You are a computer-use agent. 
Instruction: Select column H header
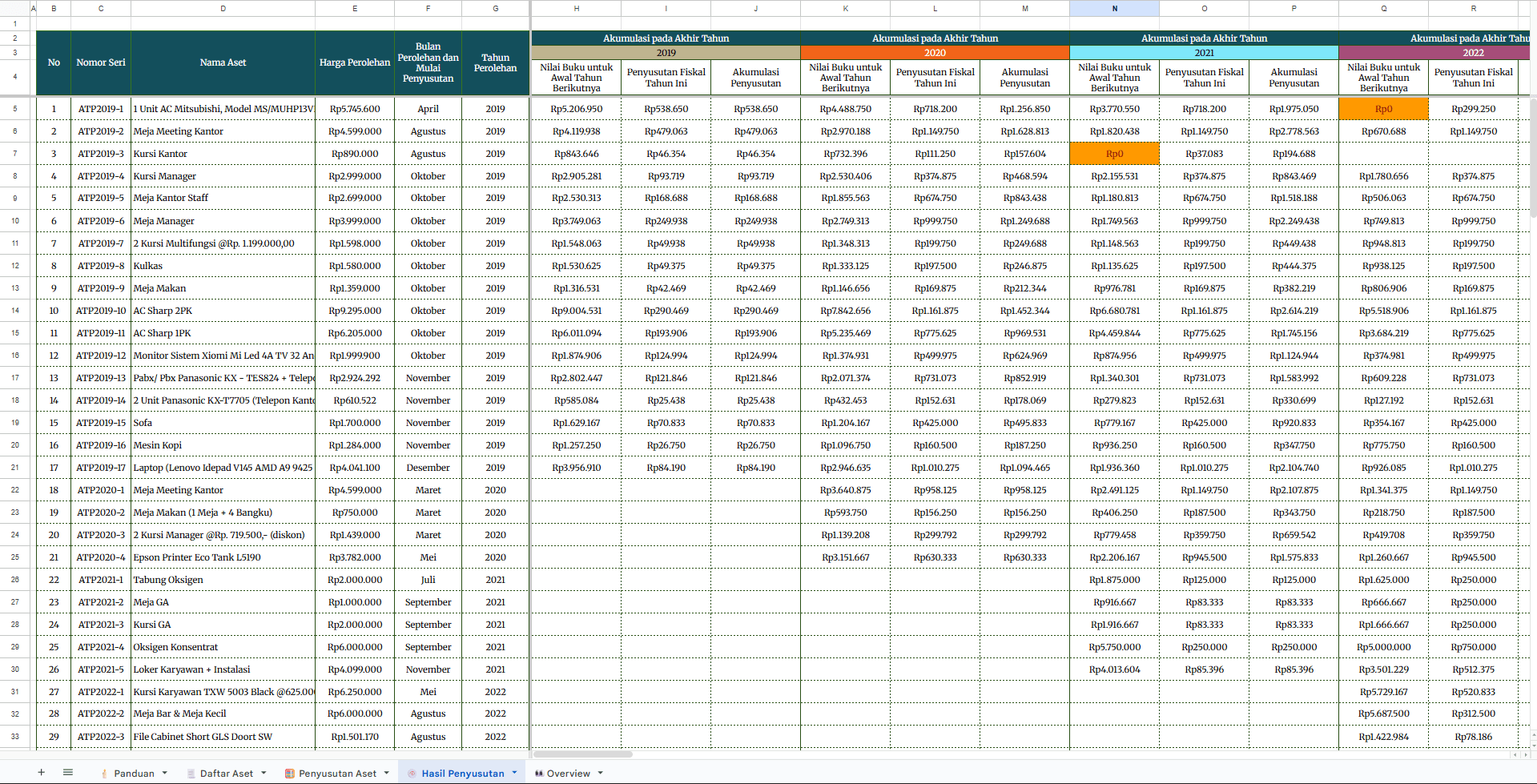[576, 8]
